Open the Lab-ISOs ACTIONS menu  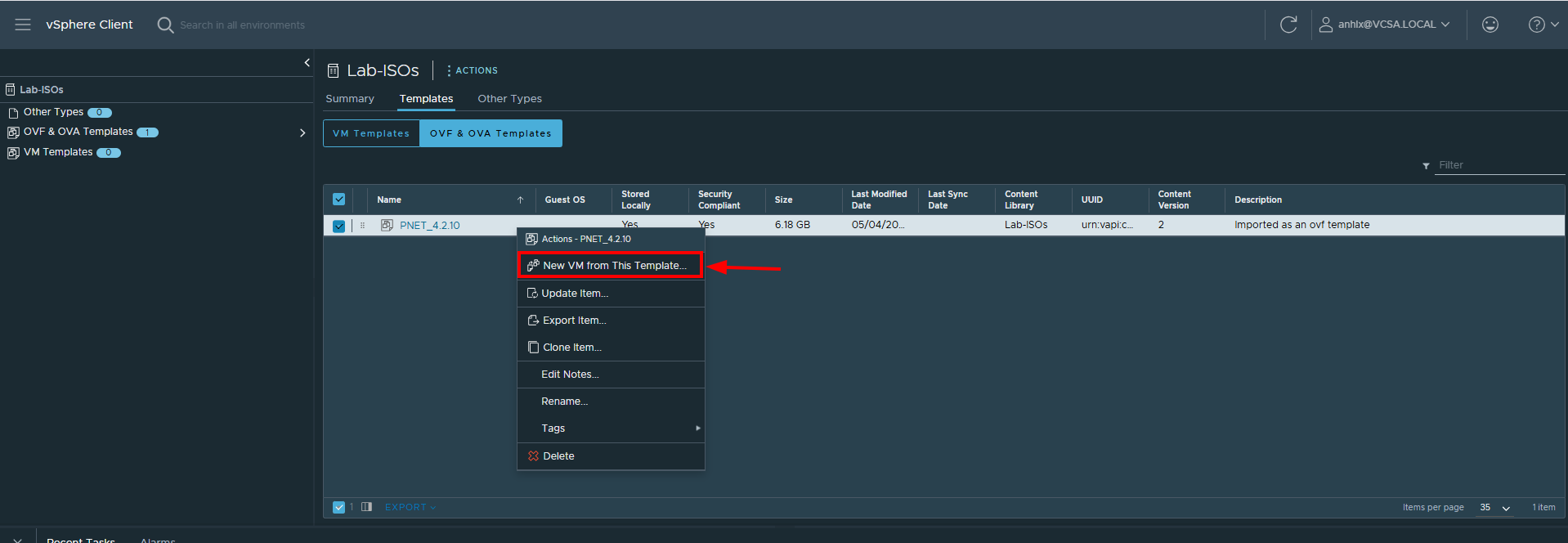tap(473, 70)
